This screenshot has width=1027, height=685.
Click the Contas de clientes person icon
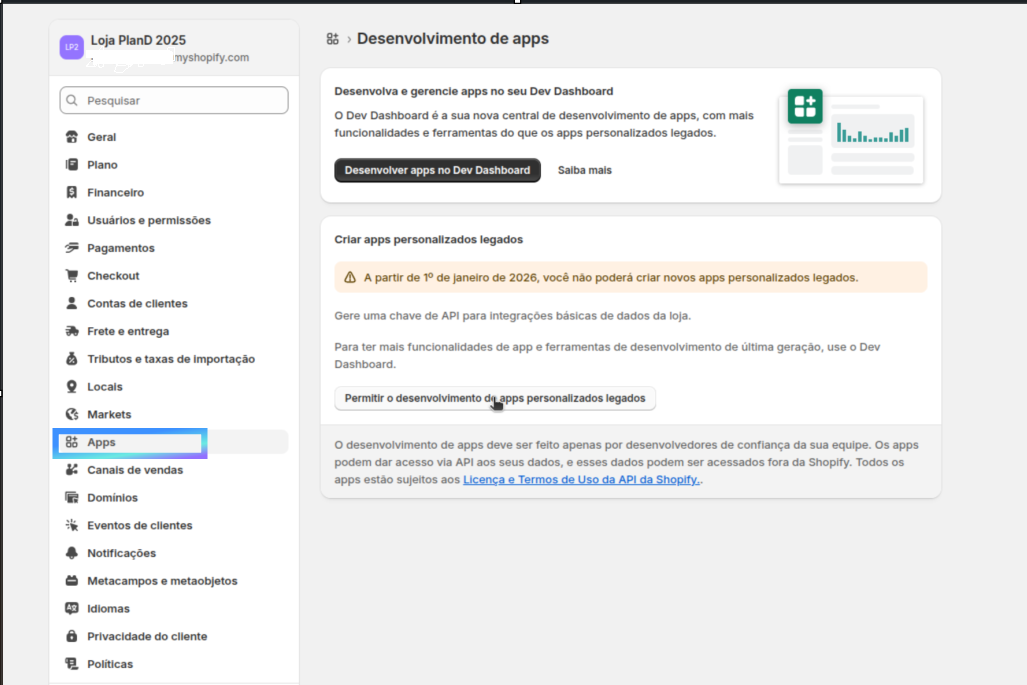(71, 303)
